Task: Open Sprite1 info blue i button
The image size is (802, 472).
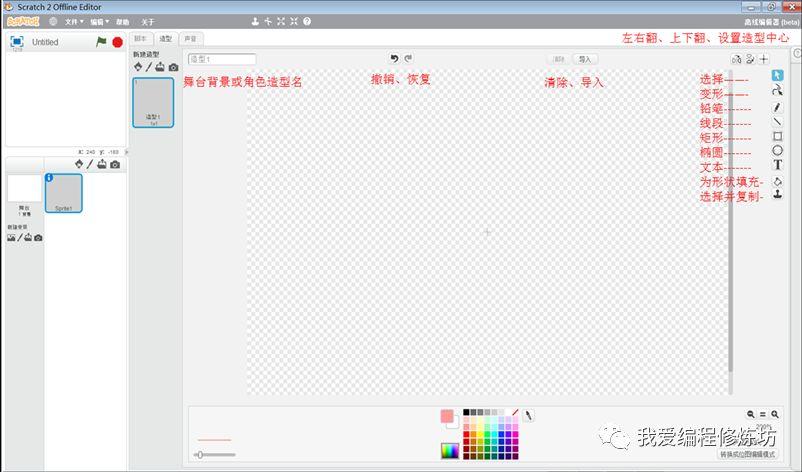Action: tap(49, 177)
